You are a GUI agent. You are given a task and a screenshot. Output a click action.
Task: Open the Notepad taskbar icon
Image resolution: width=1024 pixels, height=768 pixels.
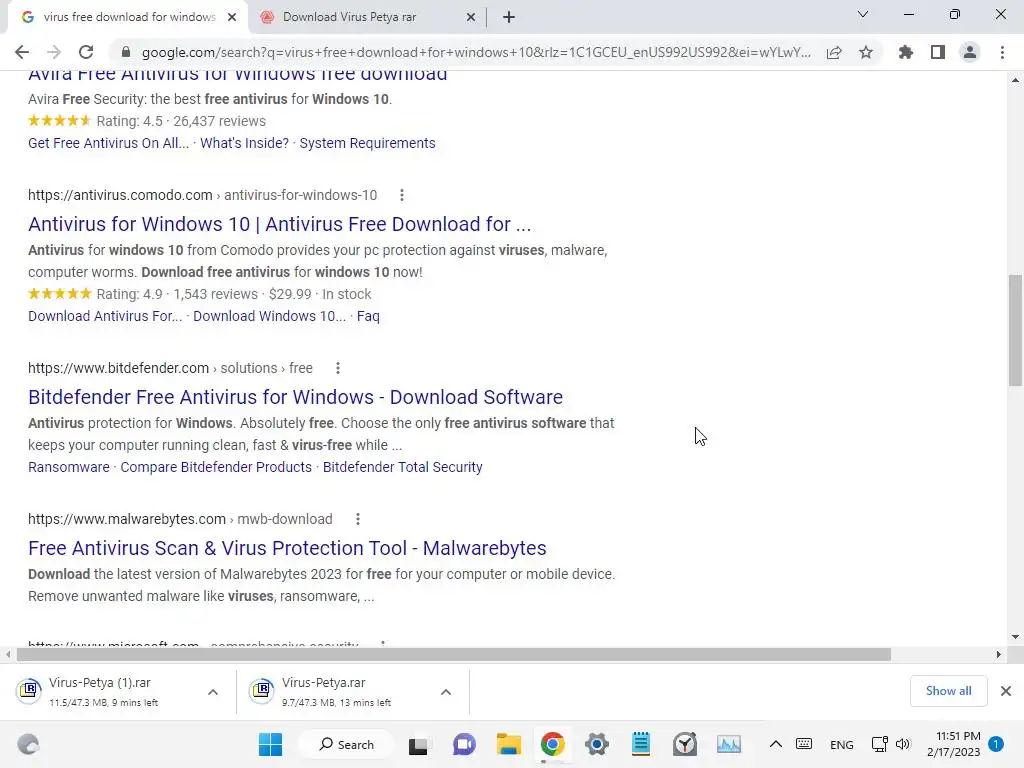(641, 744)
